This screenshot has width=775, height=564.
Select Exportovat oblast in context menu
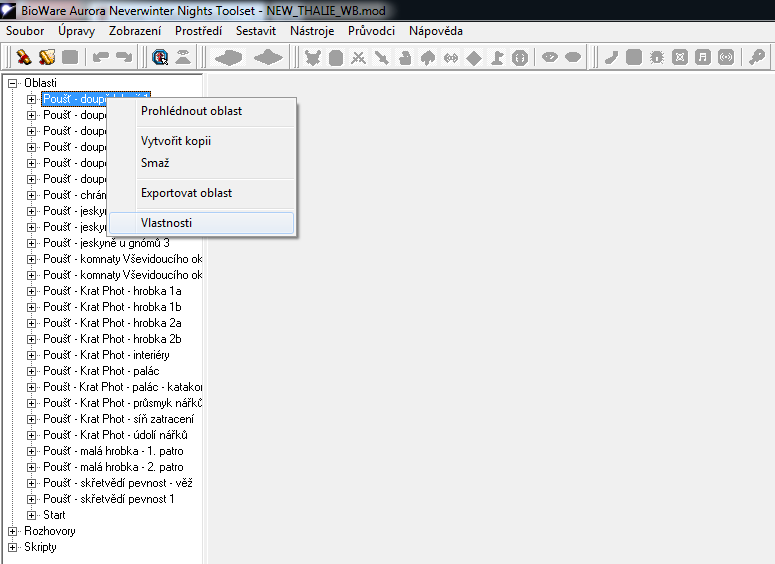coord(186,193)
